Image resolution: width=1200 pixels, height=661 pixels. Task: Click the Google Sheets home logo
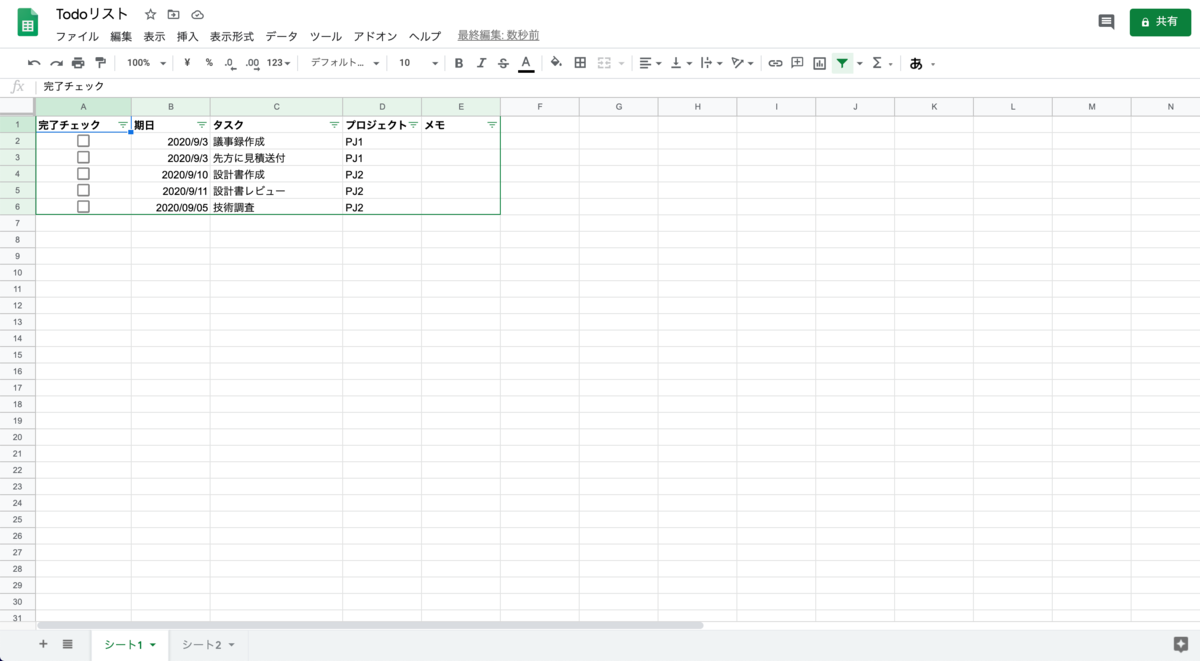tap(28, 22)
